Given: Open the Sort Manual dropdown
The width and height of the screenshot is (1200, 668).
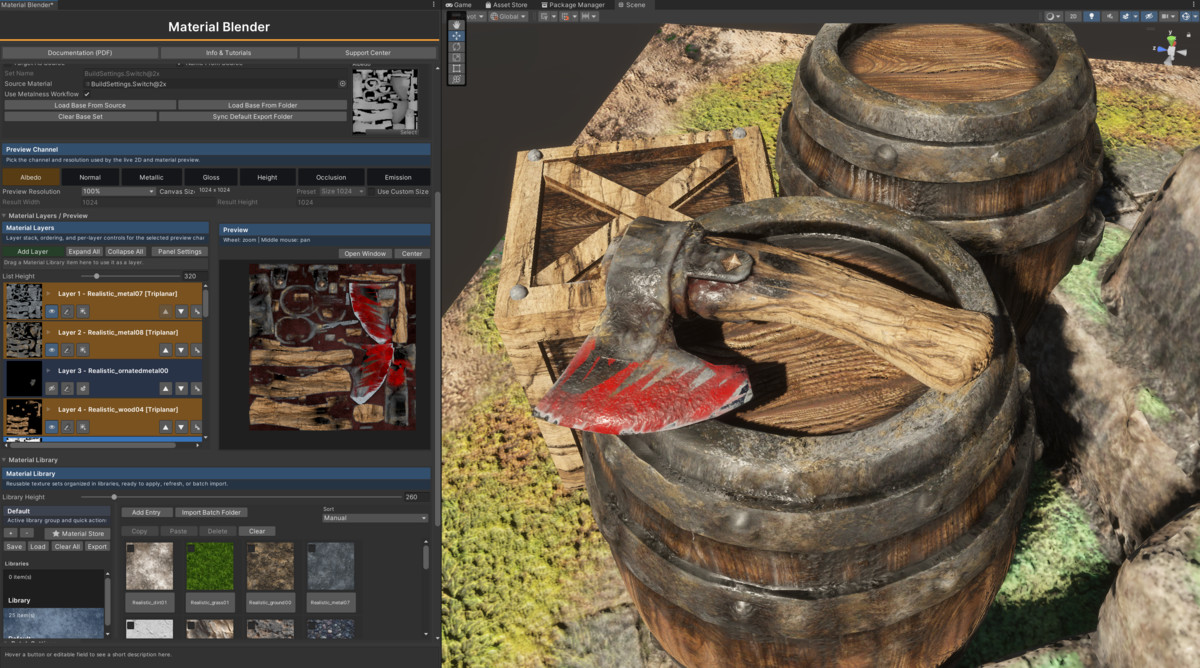Looking at the screenshot, I should tap(375, 518).
